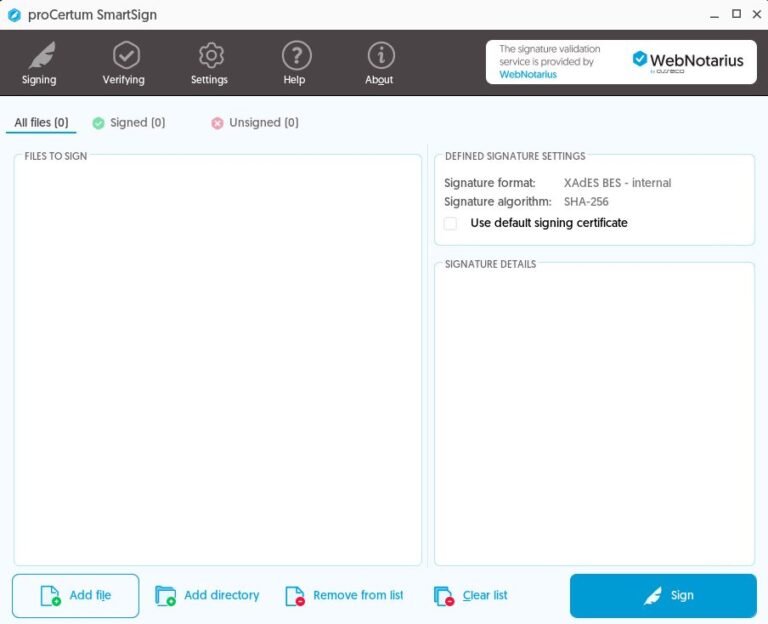Image resolution: width=768 pixels, height=624 pixels.
Task: Open the About info icon
Action: 379,55
